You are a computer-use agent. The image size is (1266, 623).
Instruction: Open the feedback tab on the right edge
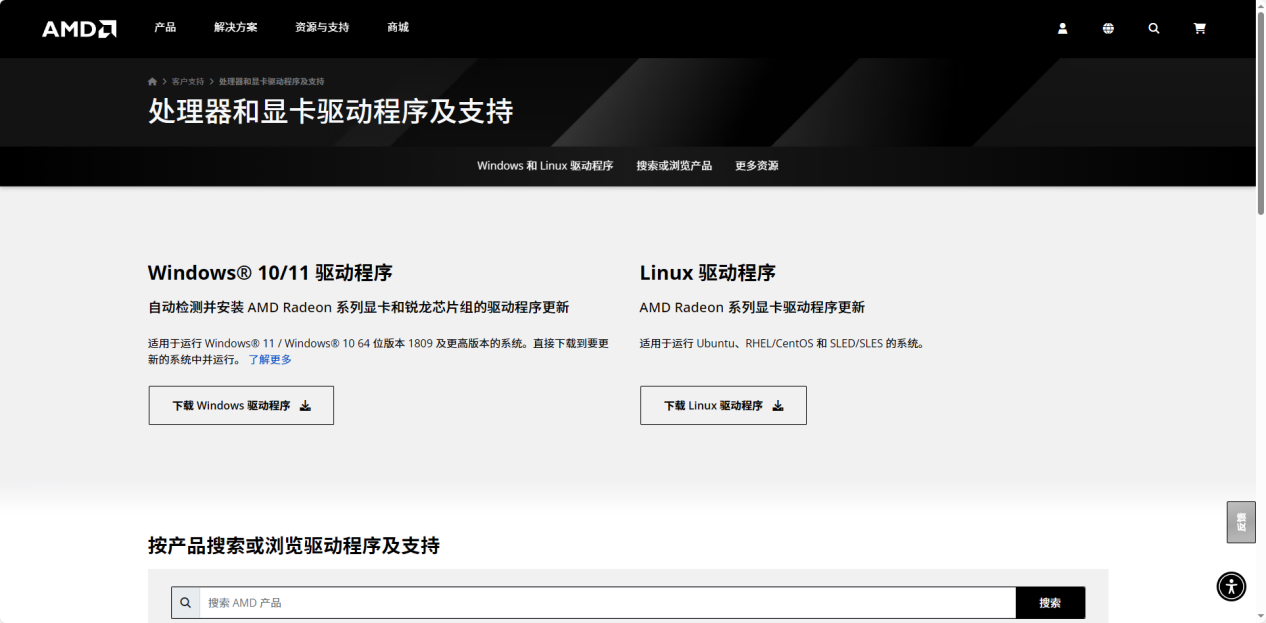(1240, 522)
